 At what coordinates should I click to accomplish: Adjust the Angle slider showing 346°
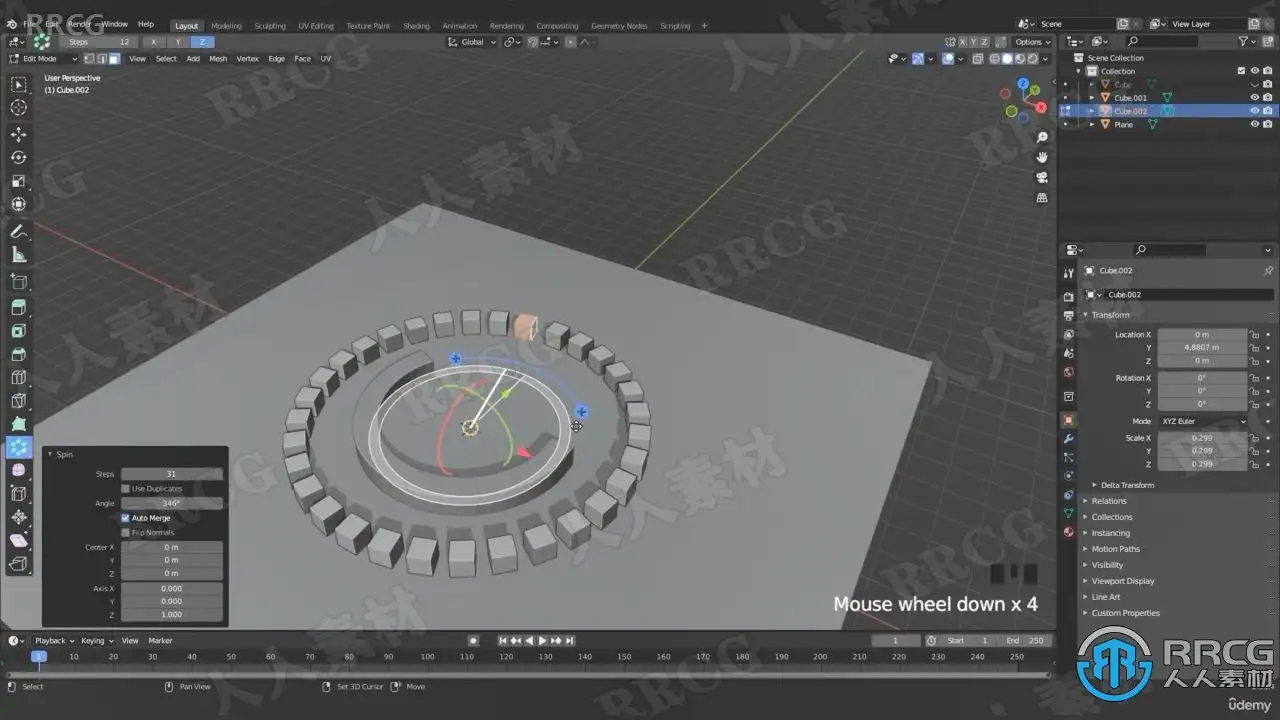[172, 503]
